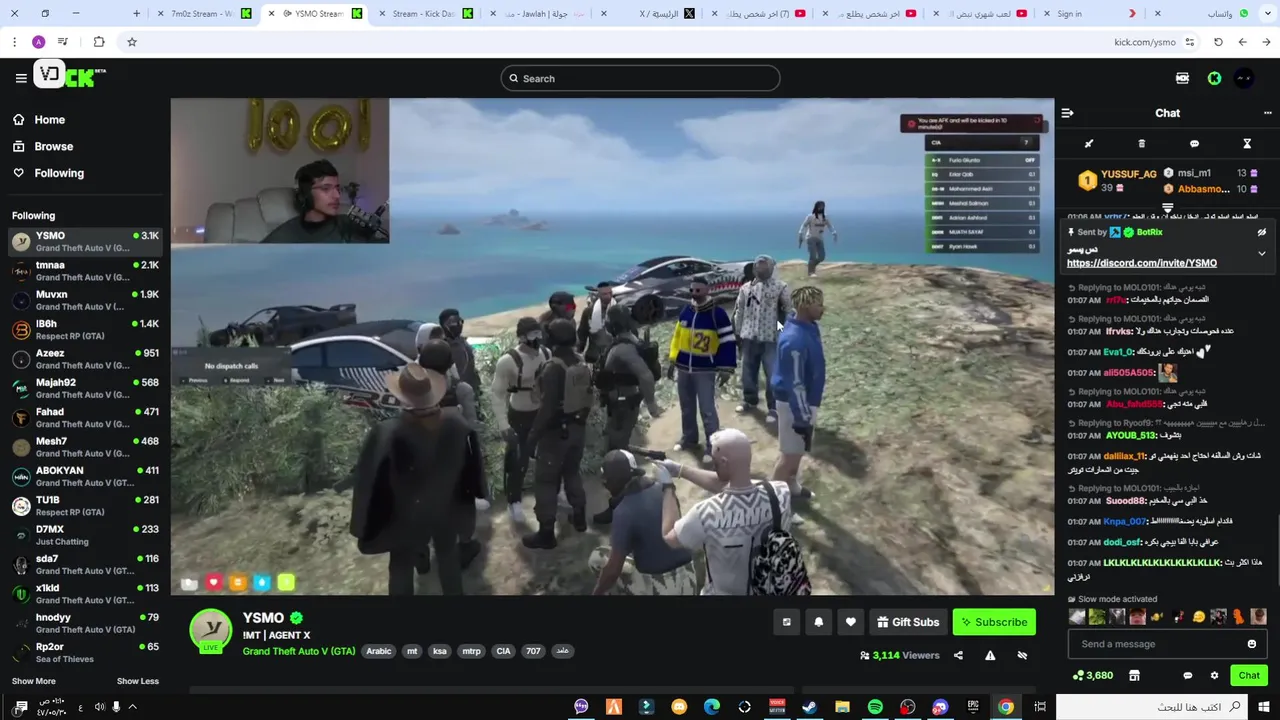Open chat identity bubble icon beside gear

point(1188,676)
